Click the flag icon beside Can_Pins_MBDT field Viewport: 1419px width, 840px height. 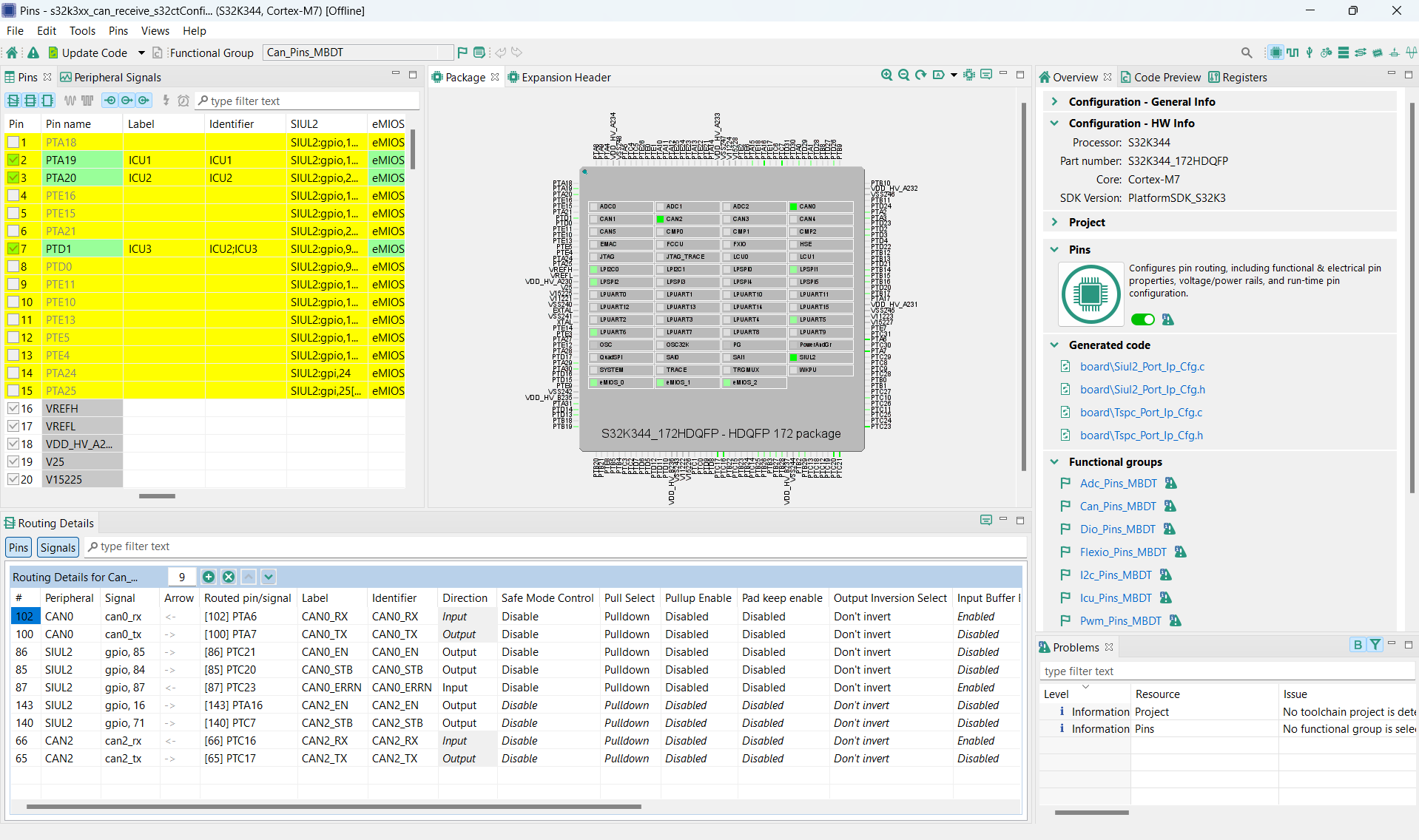[x=462, y=52]
